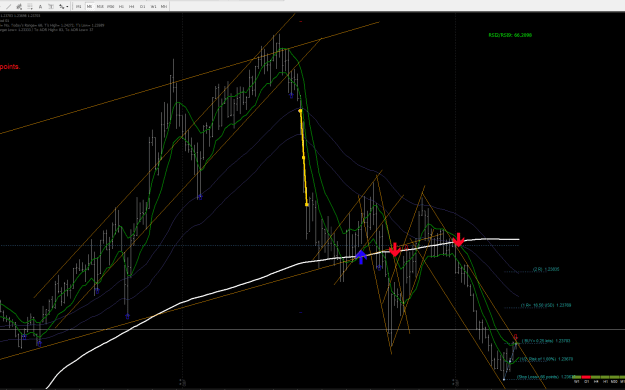Viewport: 625px width, 390px height.
Task: Select the Fibonacci retracement tool
Action: click(29, 6)
